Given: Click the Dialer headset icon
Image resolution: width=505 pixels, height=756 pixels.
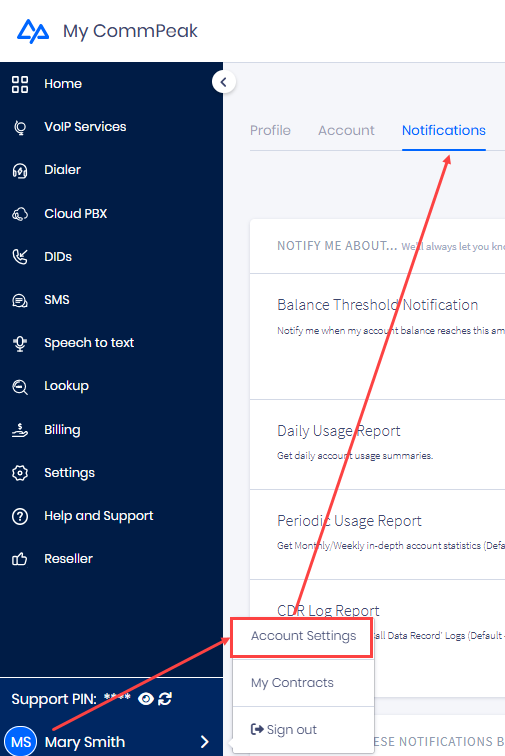Looking at the screenshot, I should (x=20, y=171).
